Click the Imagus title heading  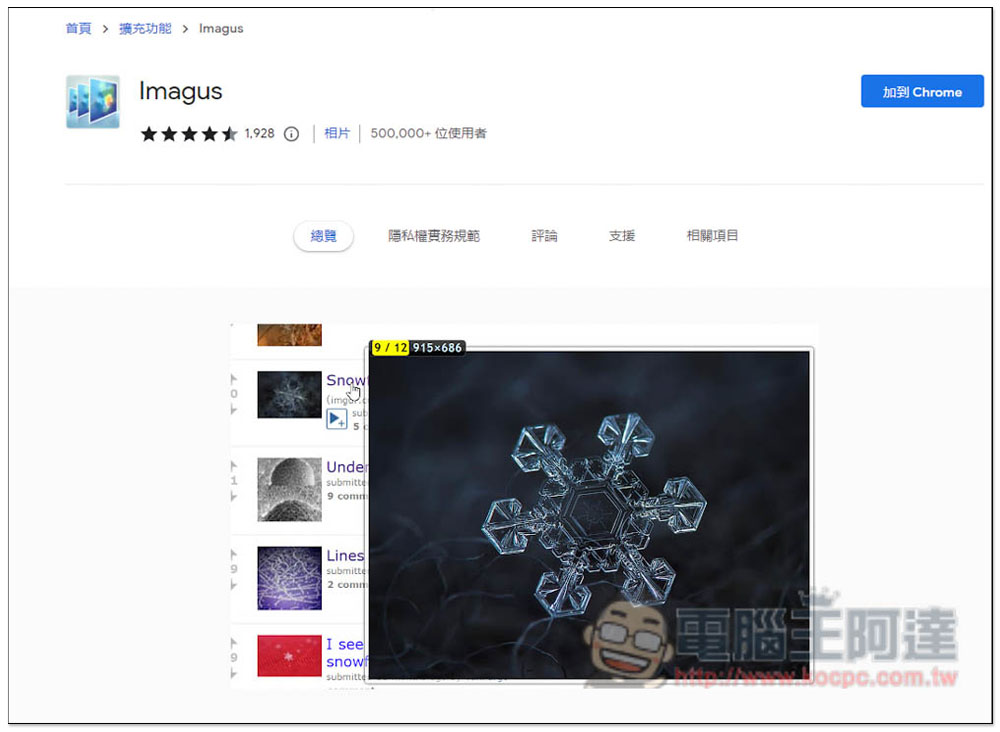pos(180,91)
